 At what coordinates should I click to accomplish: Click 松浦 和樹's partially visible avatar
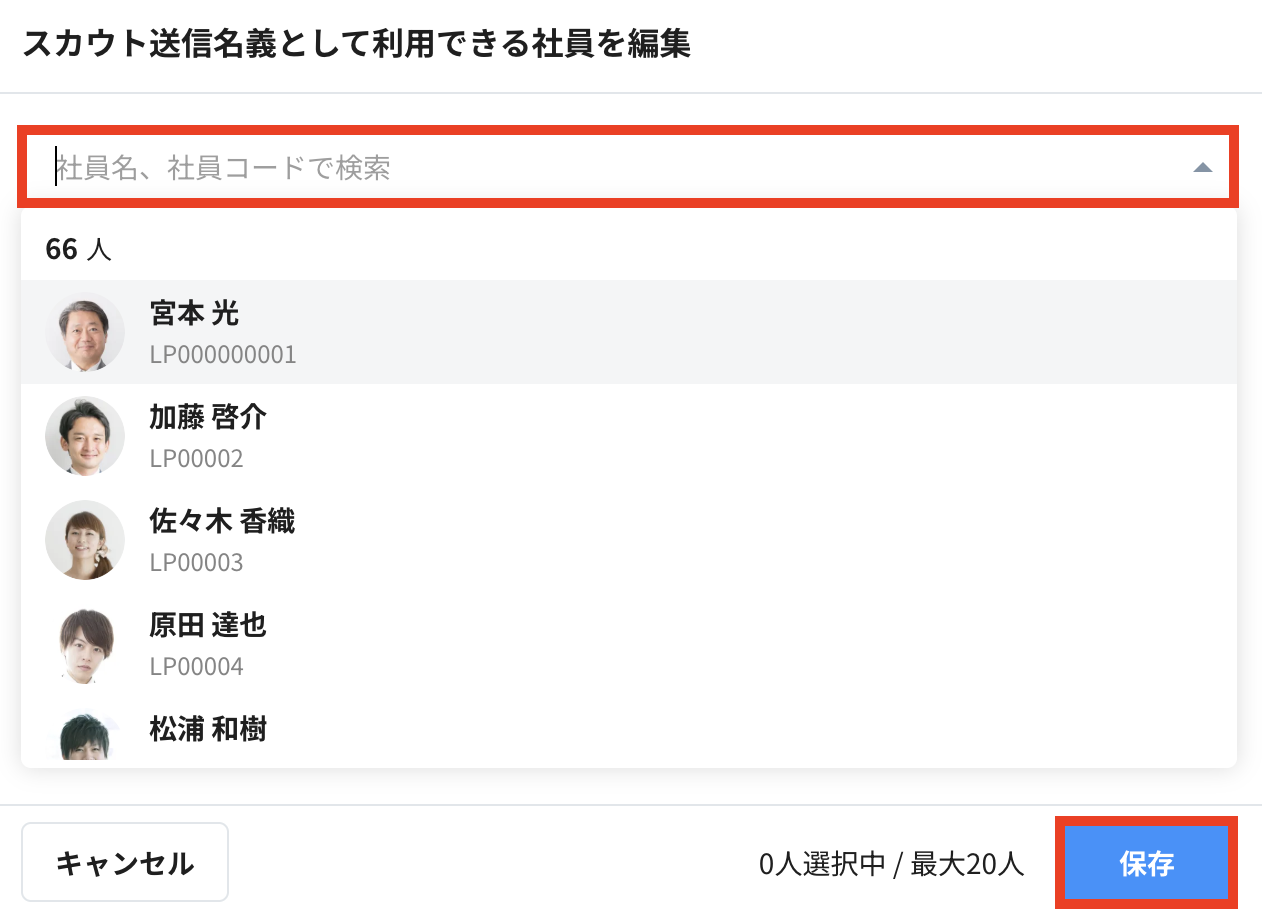(x=85, y=736)
